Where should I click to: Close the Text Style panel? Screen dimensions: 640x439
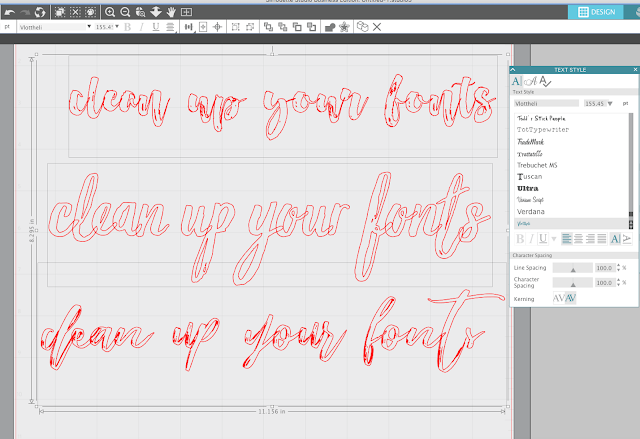[x=635, y=70]
